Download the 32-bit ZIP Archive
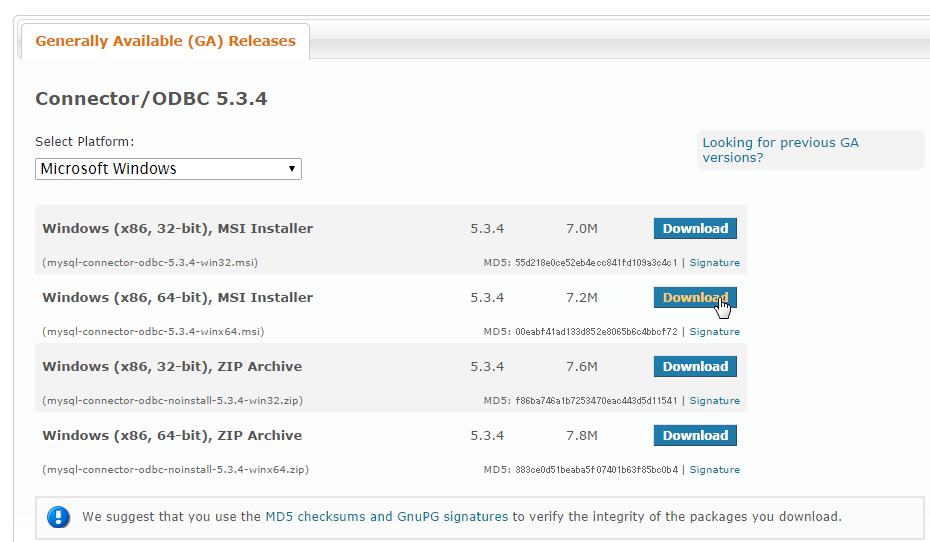 (x=695, y=366)
